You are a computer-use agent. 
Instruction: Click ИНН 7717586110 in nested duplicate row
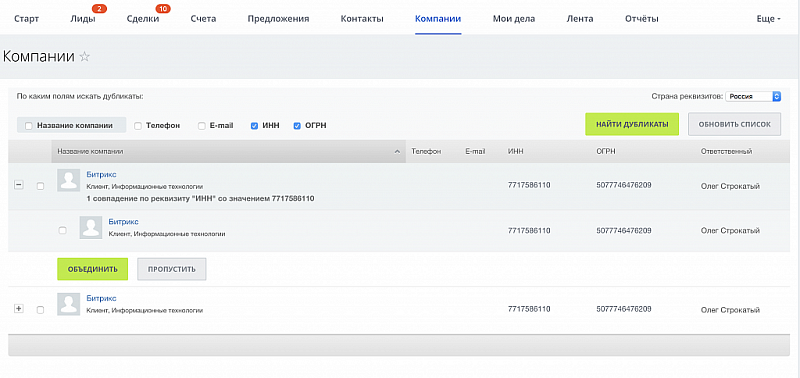click(529, 230)
